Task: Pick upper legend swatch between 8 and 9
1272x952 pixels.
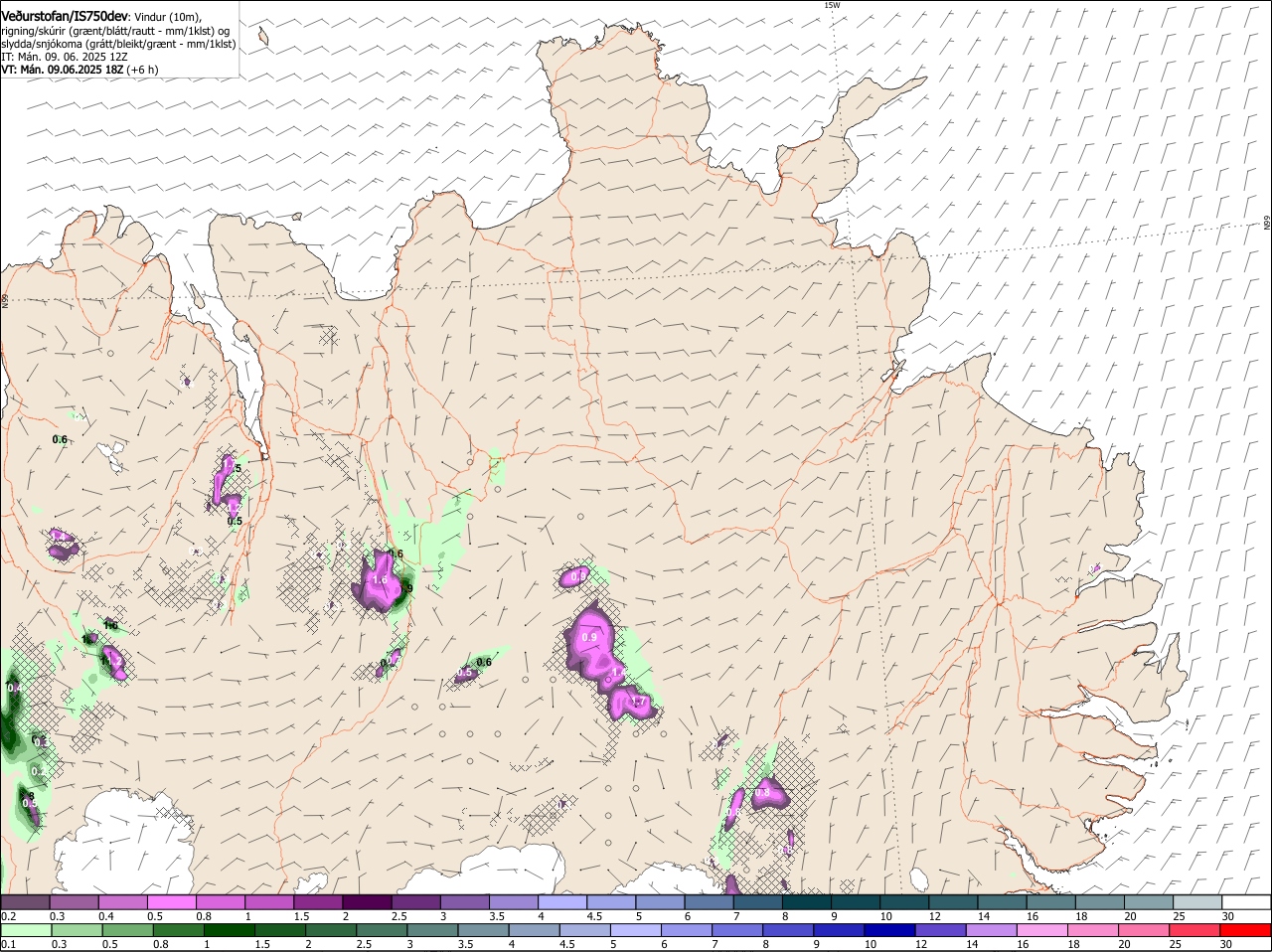Action: (805, 901)
